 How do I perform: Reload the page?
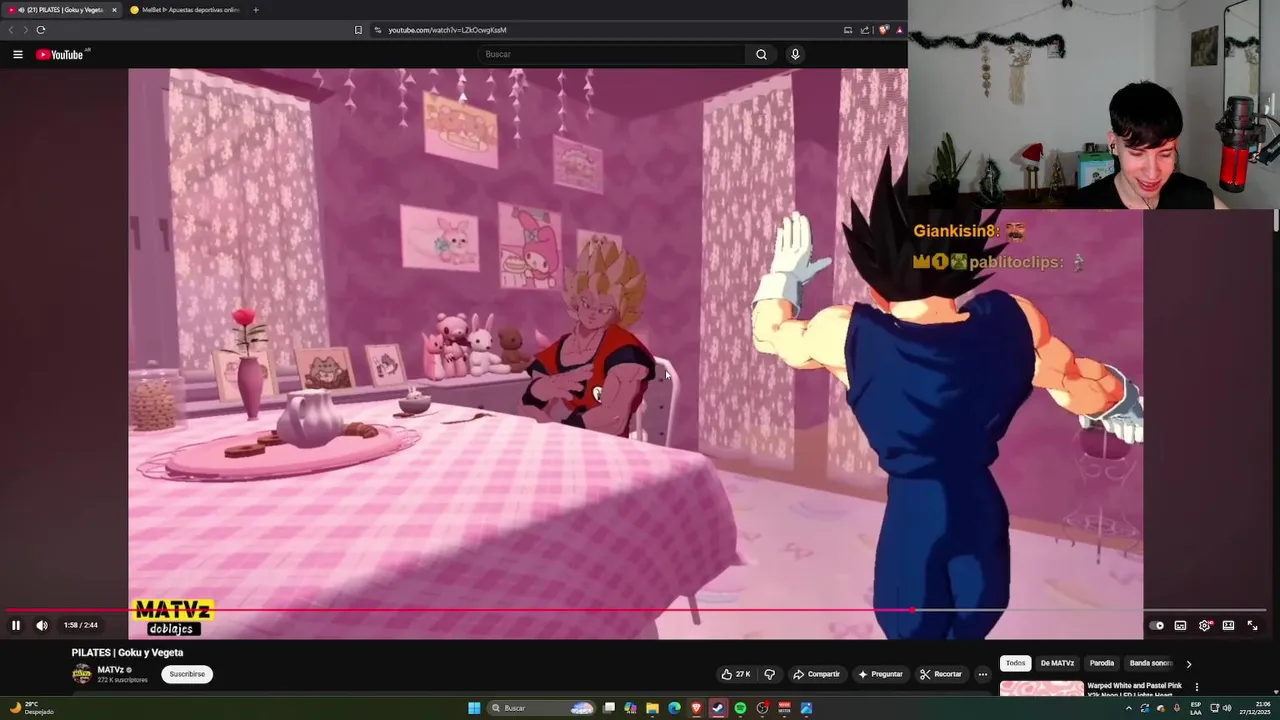41,30
